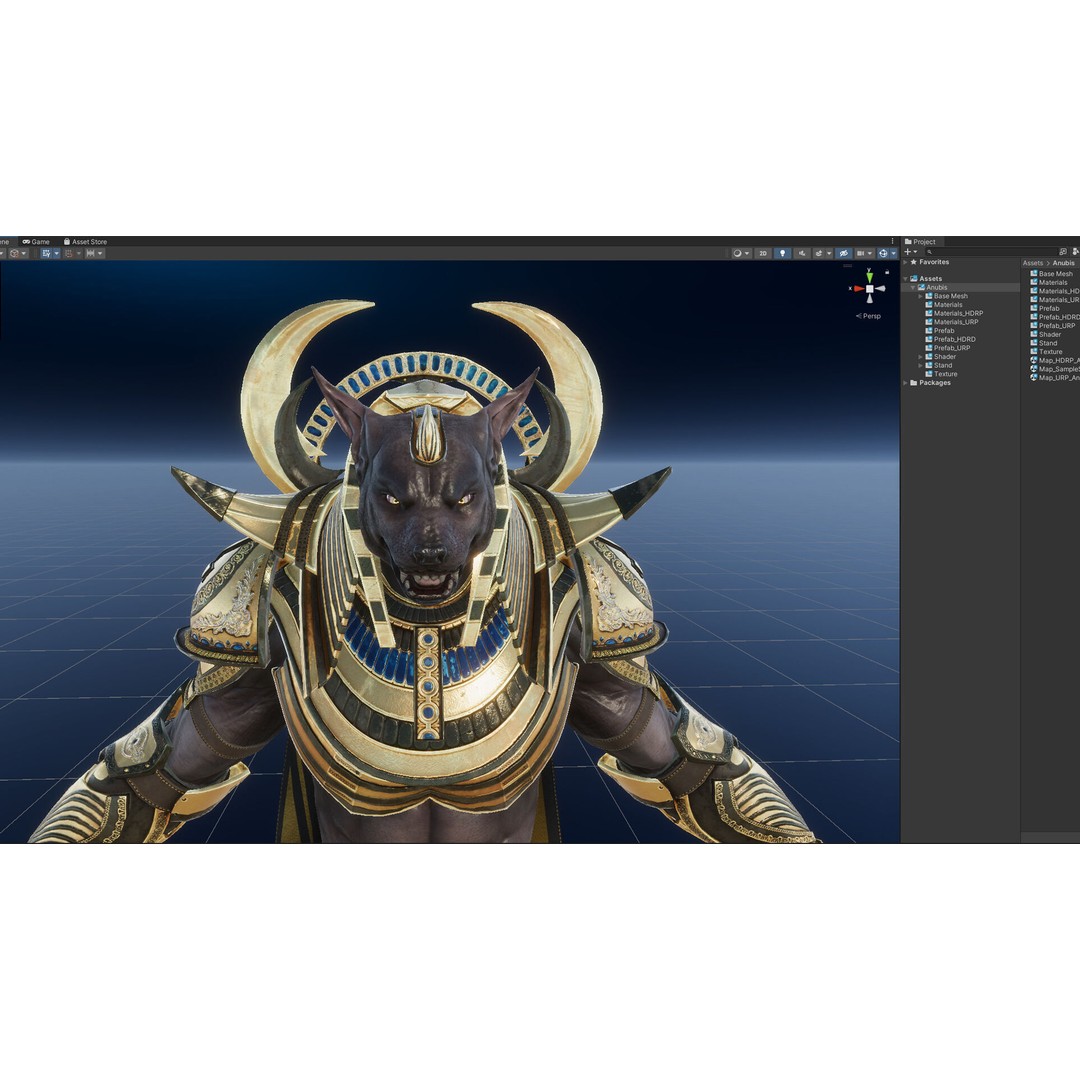The image size is (1080, 1080).
Task: Open the scene camera dropdown arrow
Action: [x=870, y=253]
